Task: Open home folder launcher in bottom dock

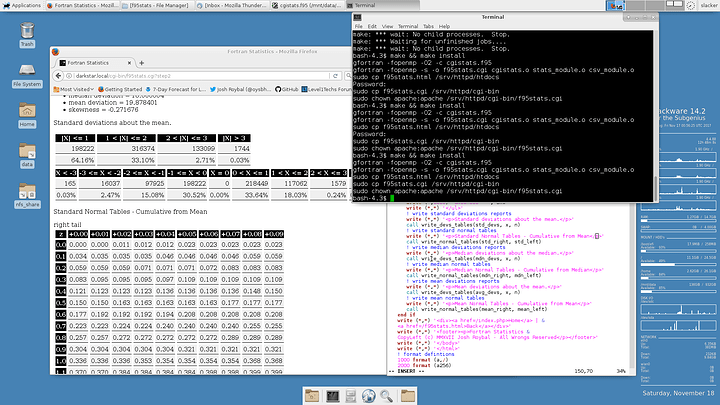Action: [312, 396]
